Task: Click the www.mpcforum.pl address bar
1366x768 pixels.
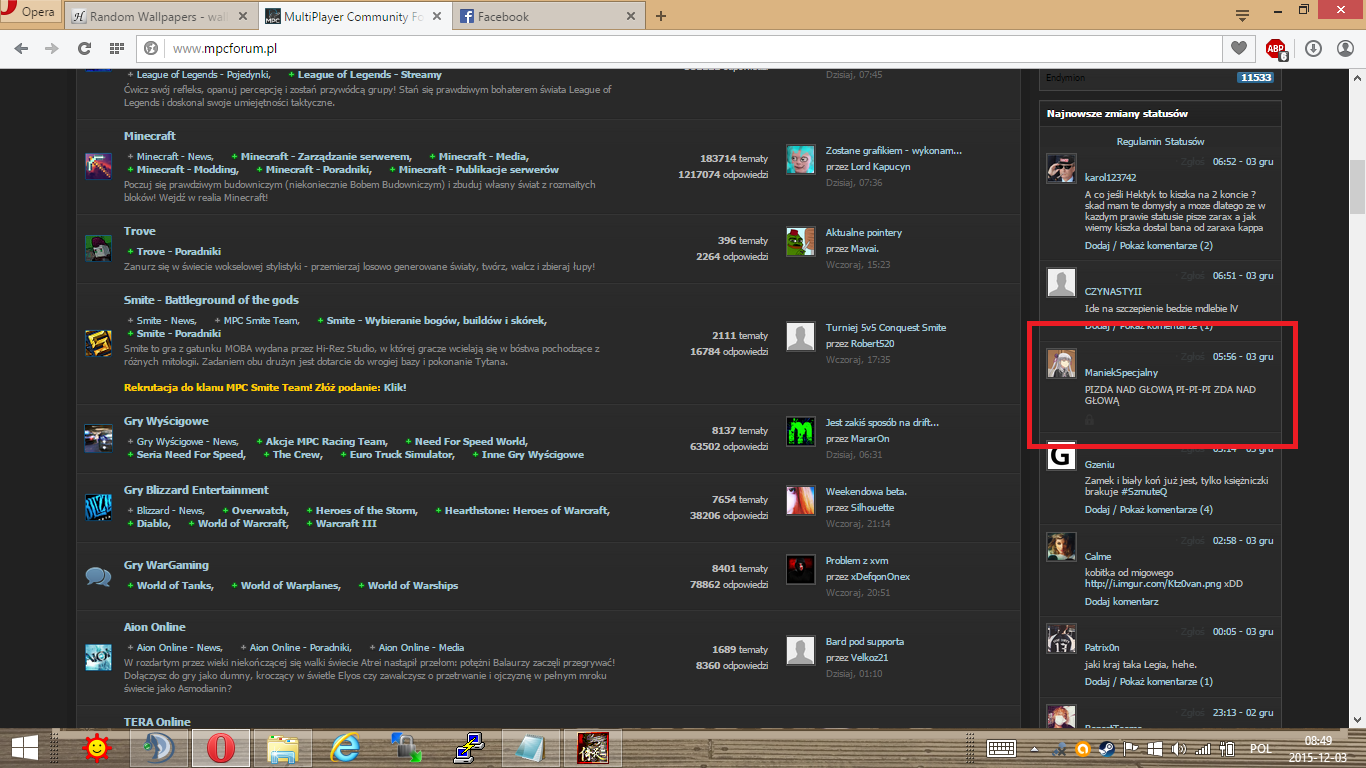Action: 680,48
